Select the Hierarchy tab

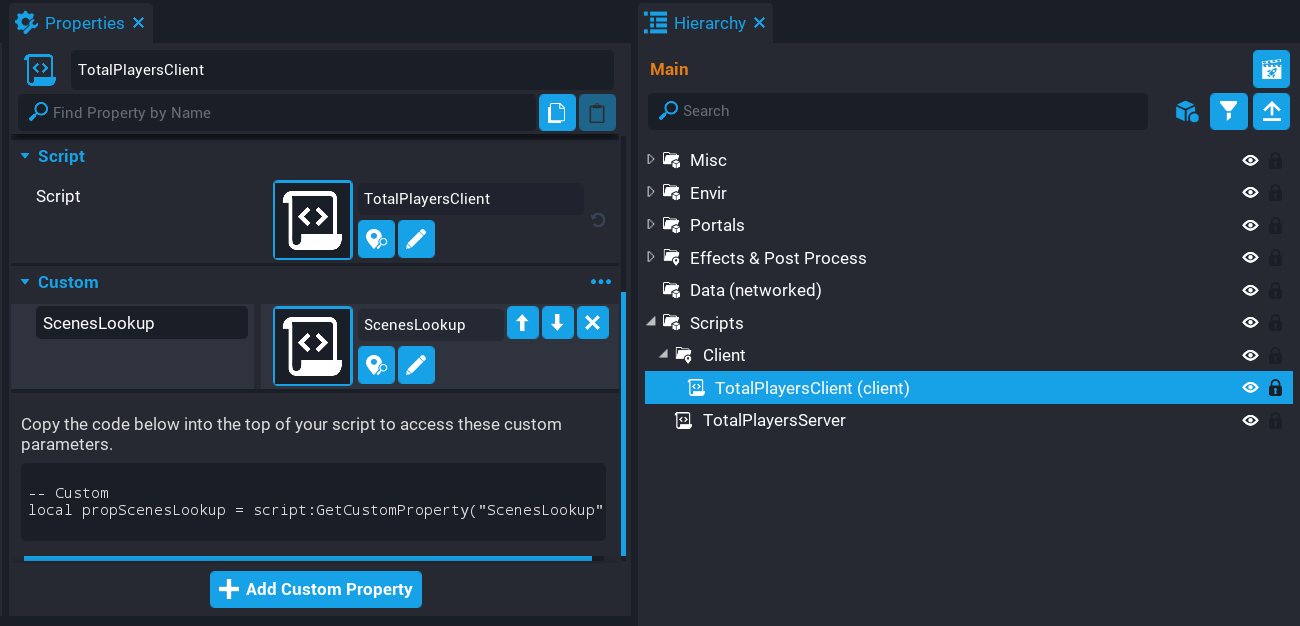(x=708, y=22)
